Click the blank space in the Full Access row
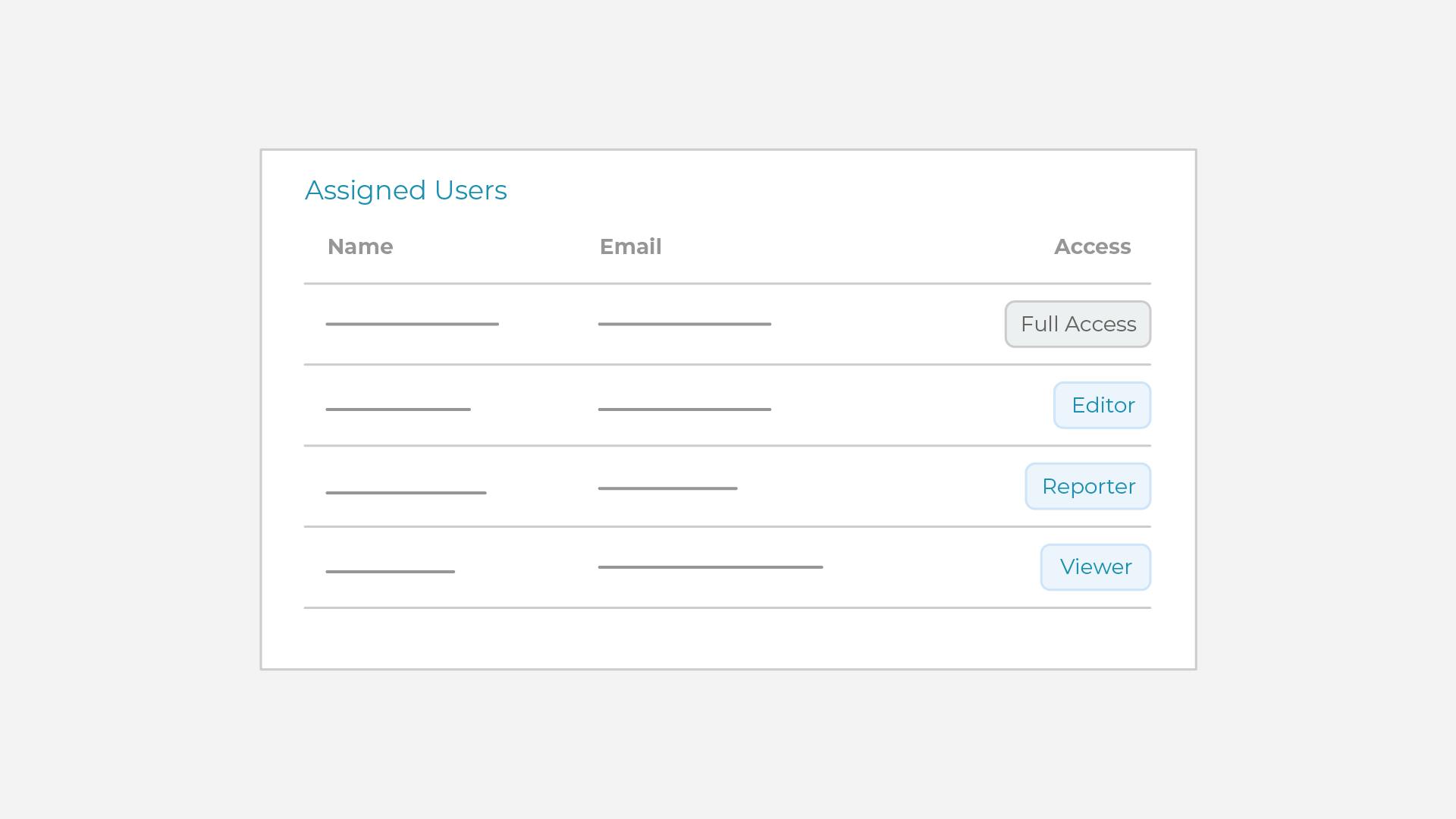 887,325
